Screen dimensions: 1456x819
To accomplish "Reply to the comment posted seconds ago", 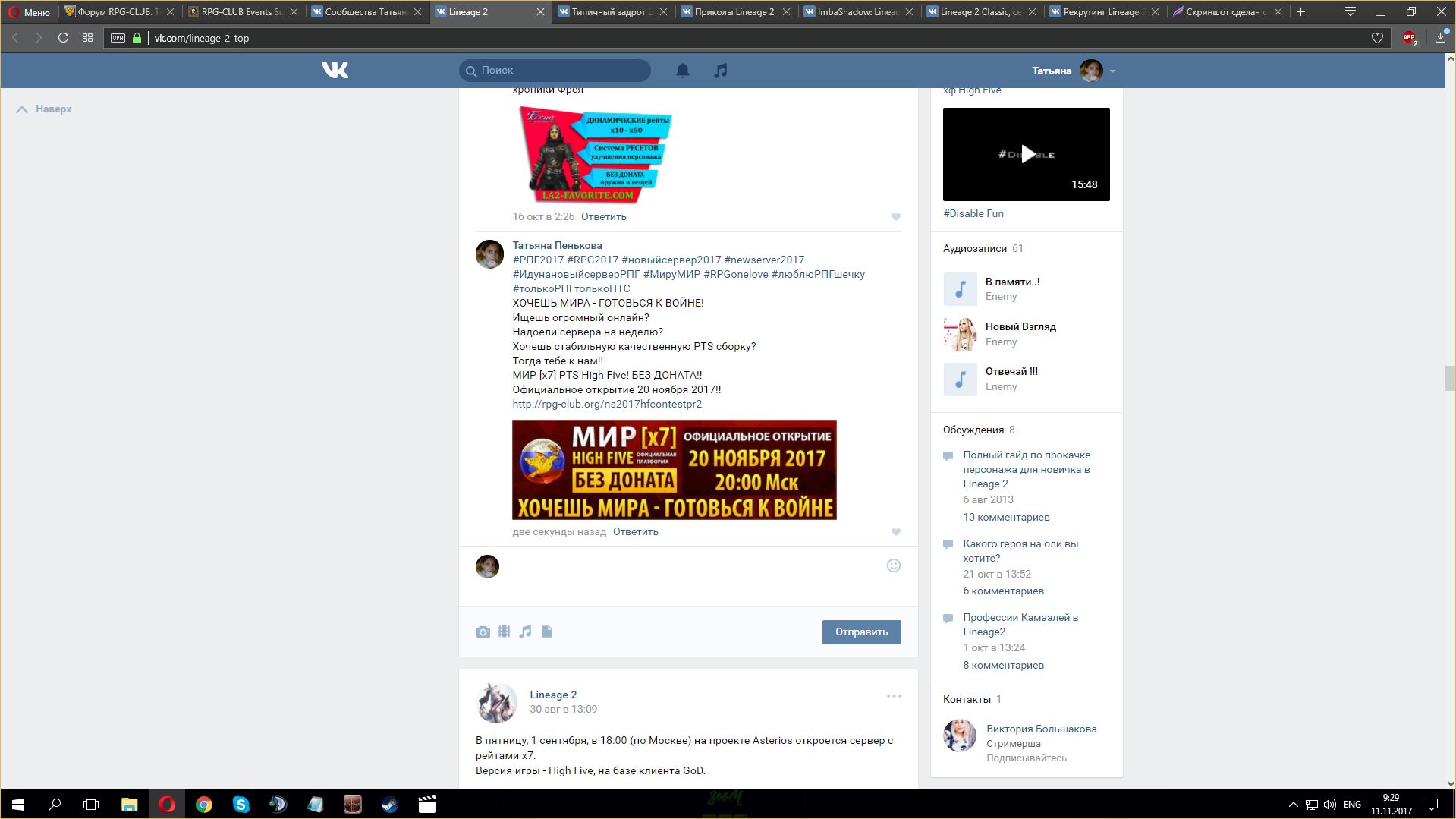I will (636, 532).
